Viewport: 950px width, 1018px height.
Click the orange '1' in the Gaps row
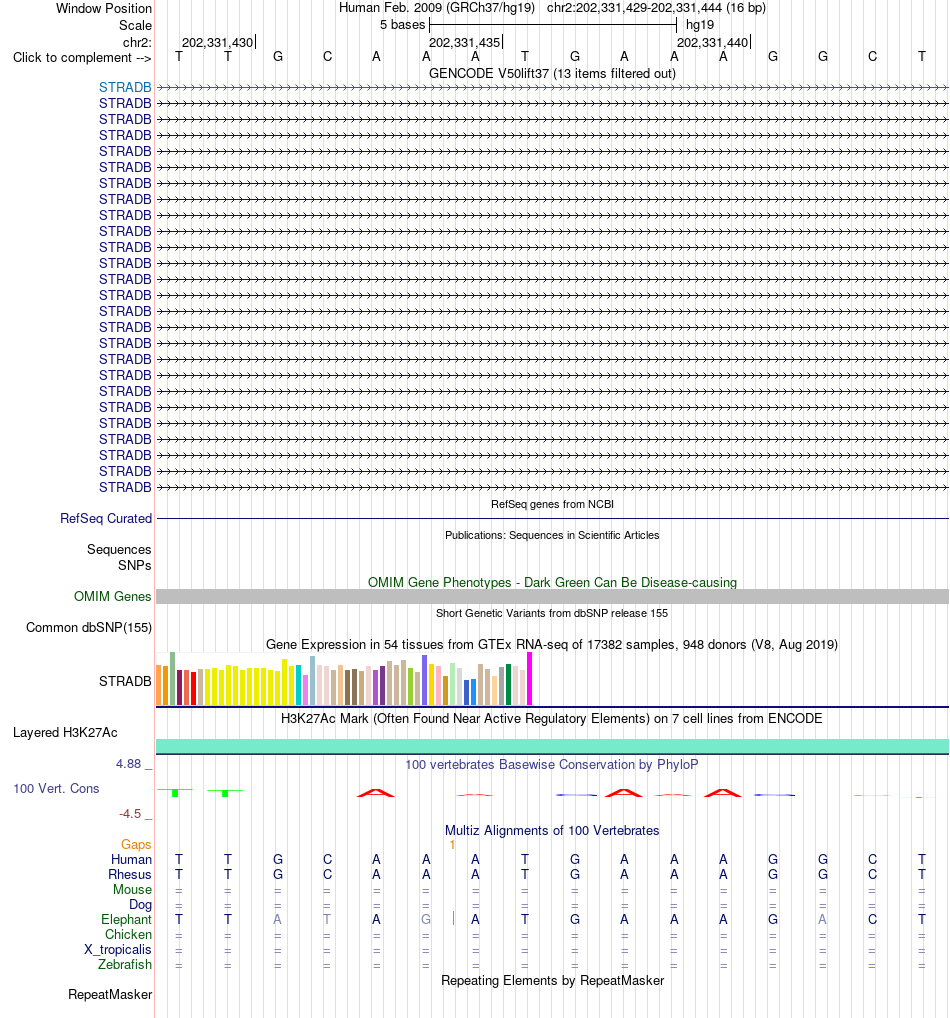coord(452,845)
